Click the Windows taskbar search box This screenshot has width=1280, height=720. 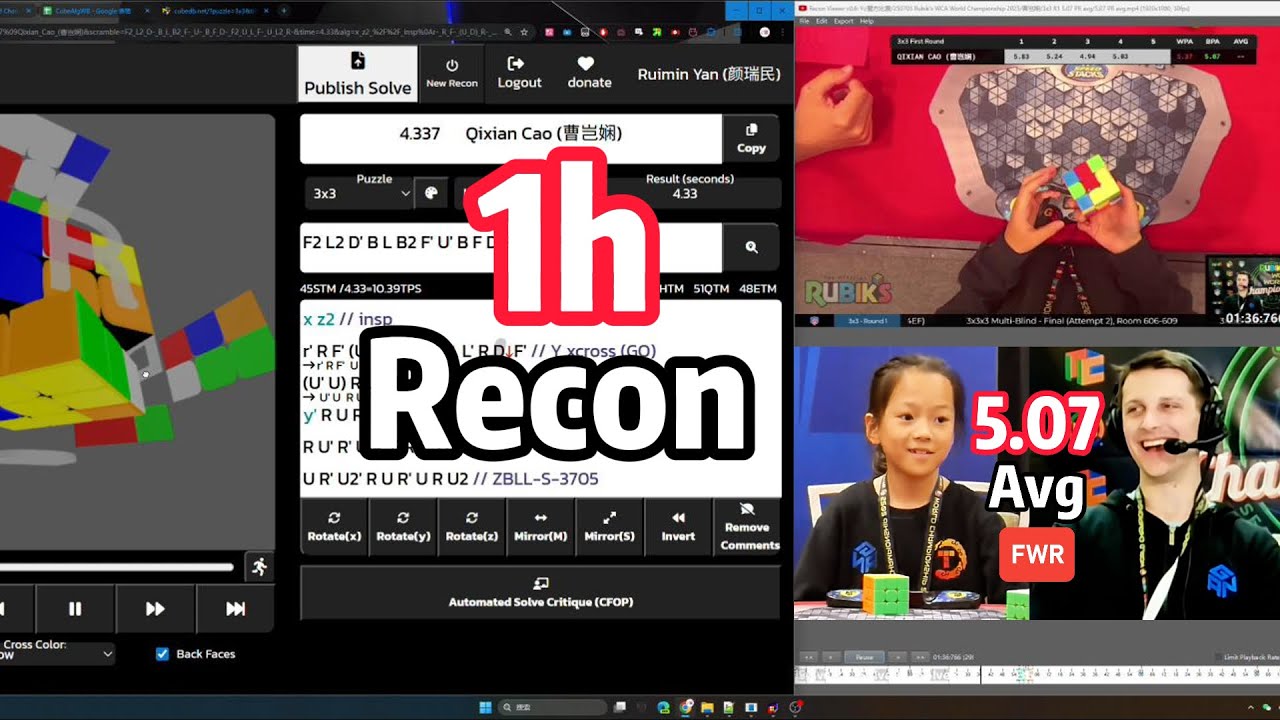pos(552,707)
